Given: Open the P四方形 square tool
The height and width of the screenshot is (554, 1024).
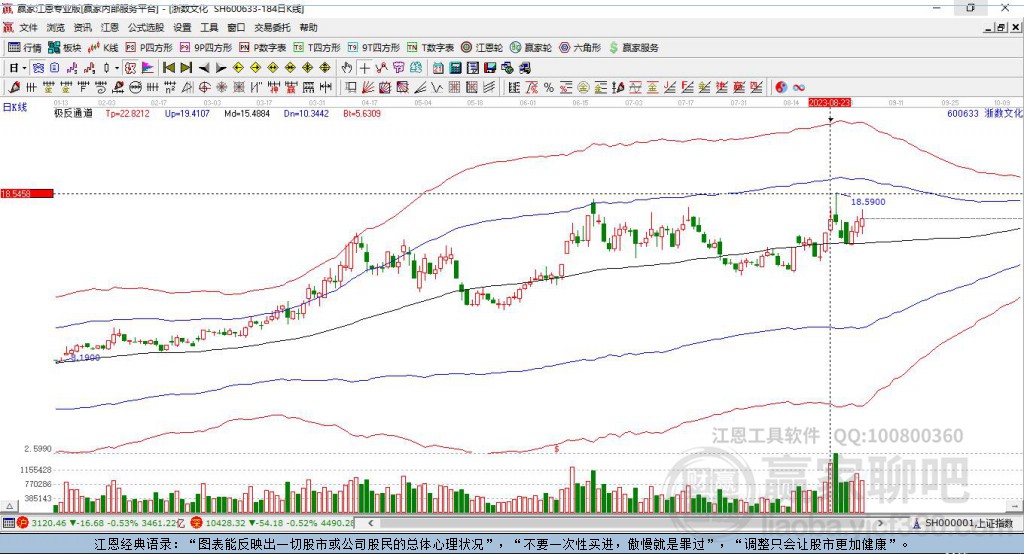Looking at the screenshot, I should click(149, 48).
